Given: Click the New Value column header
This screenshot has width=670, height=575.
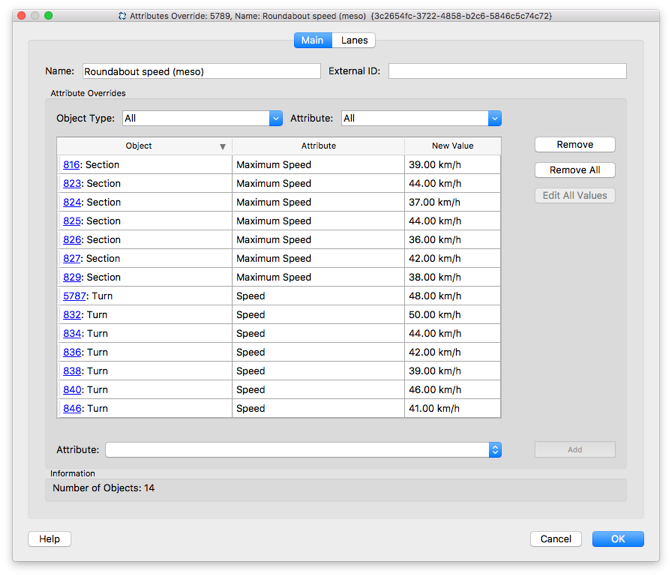Looking at the screenshot, I should pos(452,146).
